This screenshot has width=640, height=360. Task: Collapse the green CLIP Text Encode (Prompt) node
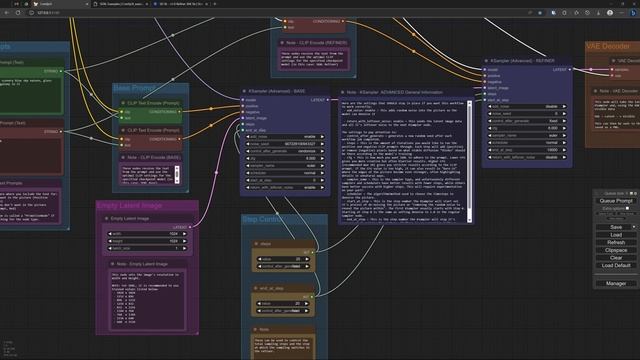(123, 103)
